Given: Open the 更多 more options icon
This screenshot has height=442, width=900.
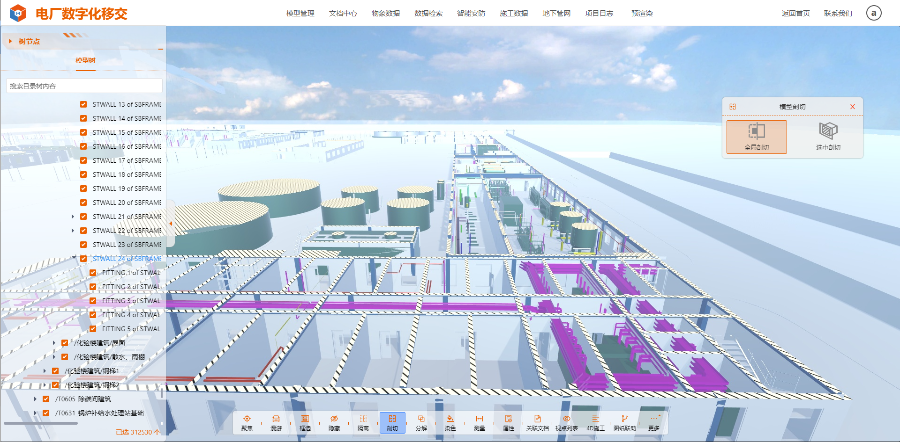Looking at the screenshot, I should (x=654, y=422).
